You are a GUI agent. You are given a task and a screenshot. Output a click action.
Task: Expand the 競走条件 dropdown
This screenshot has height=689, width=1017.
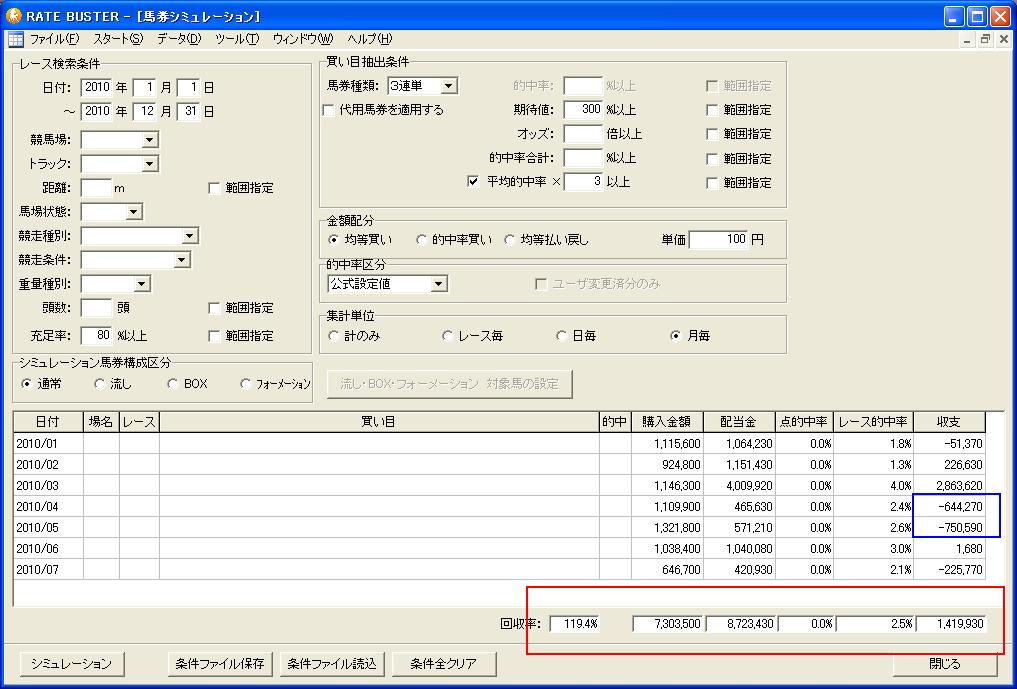182,260
